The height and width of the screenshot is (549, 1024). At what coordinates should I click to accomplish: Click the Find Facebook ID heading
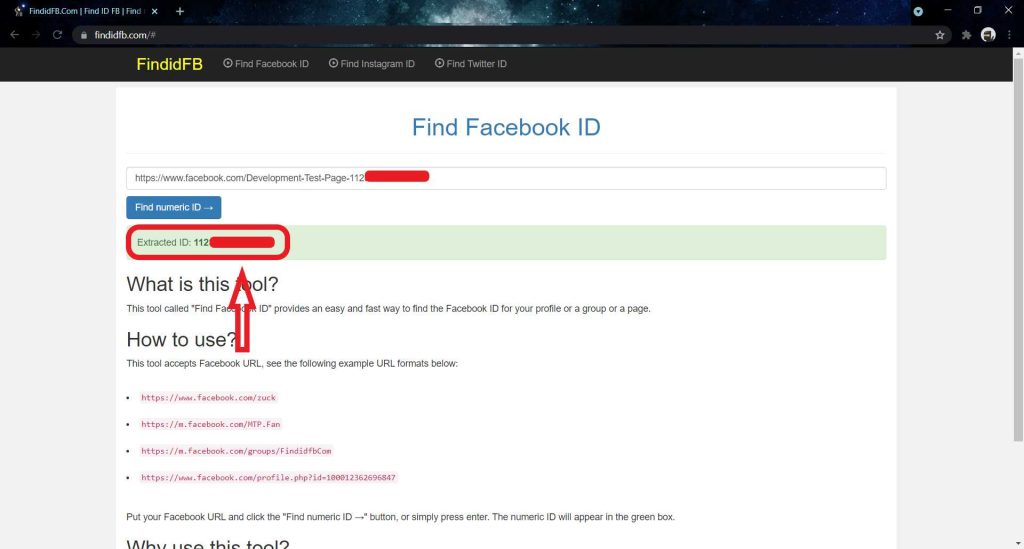pos(506,127)
